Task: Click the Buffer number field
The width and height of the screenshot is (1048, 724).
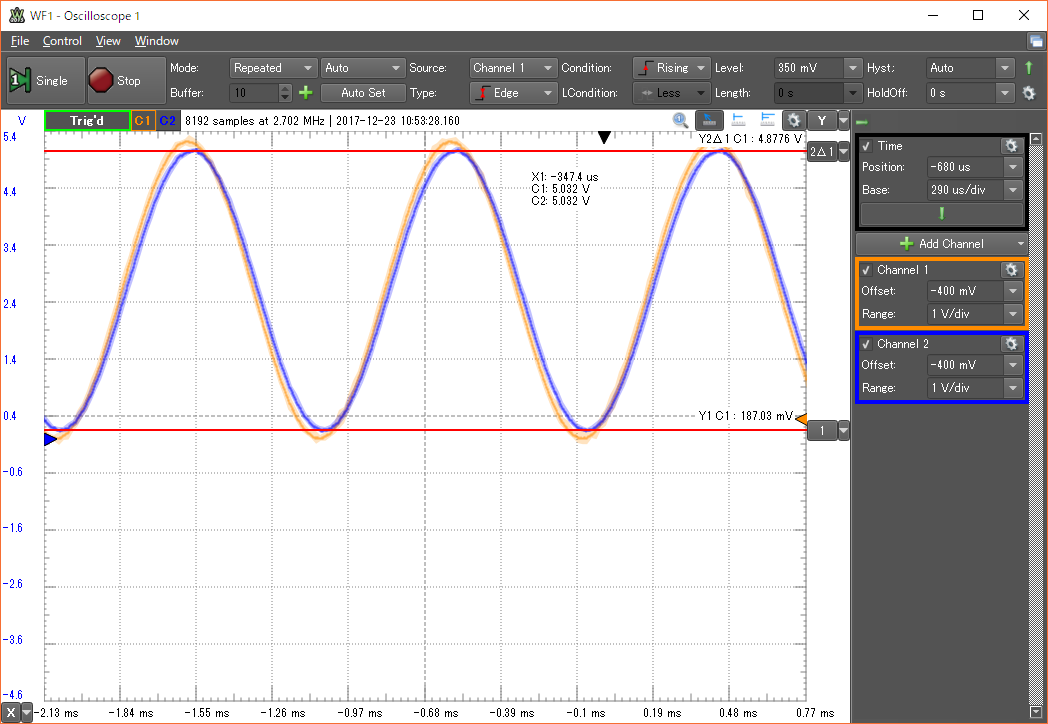Action: pyautogui.click(x=253, y=93)
